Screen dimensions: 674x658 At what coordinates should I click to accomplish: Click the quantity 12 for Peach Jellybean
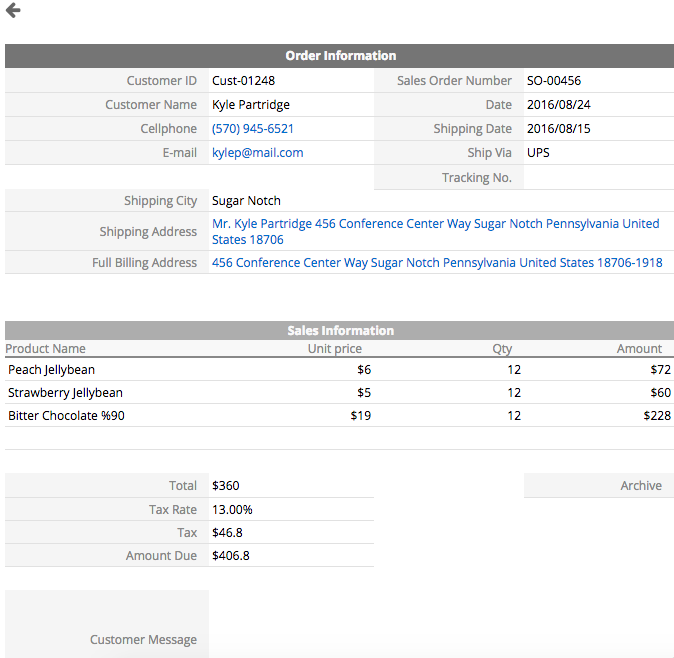click(514, 369)
